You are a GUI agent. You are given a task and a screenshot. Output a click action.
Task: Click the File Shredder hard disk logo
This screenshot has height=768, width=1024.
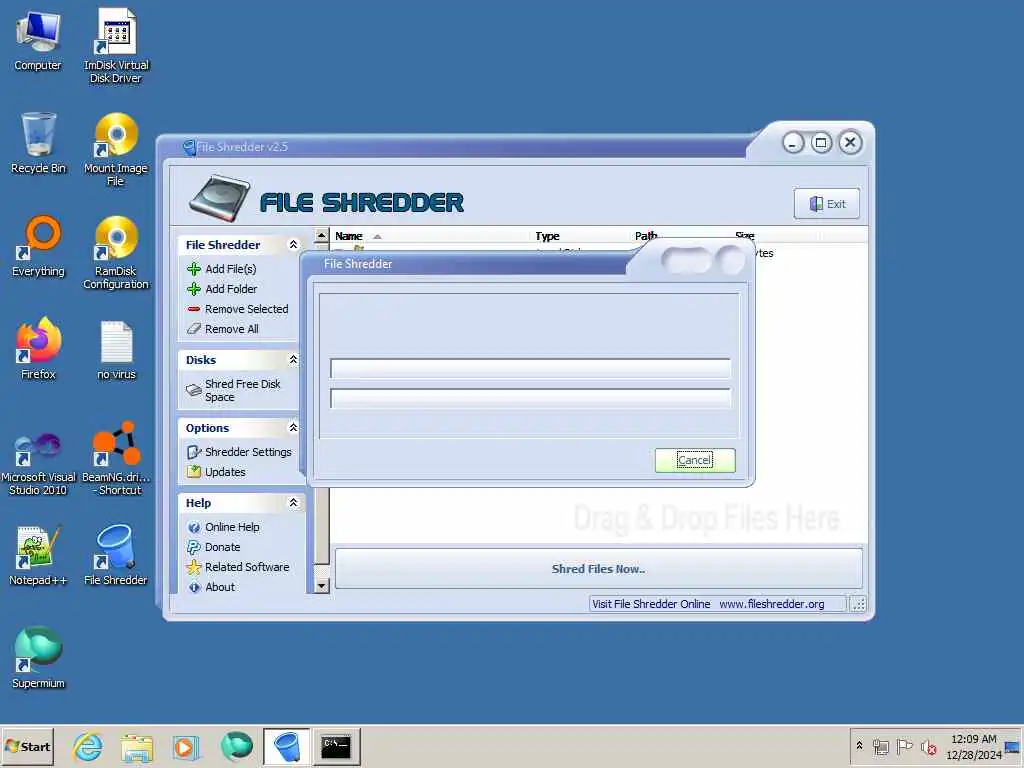pyautogui.click(x=219, y=198)
